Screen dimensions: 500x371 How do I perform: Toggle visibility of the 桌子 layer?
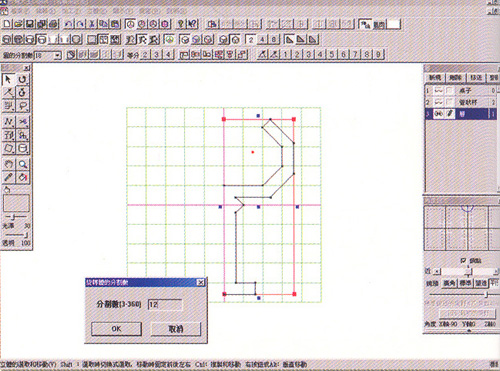(x=439, y=90)
